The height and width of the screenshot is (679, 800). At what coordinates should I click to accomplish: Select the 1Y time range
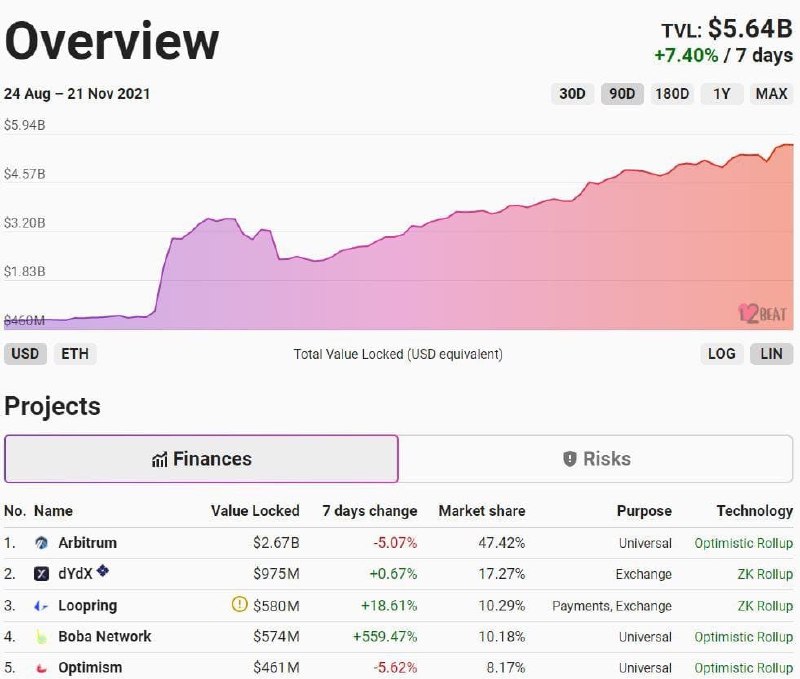(721, 94)
